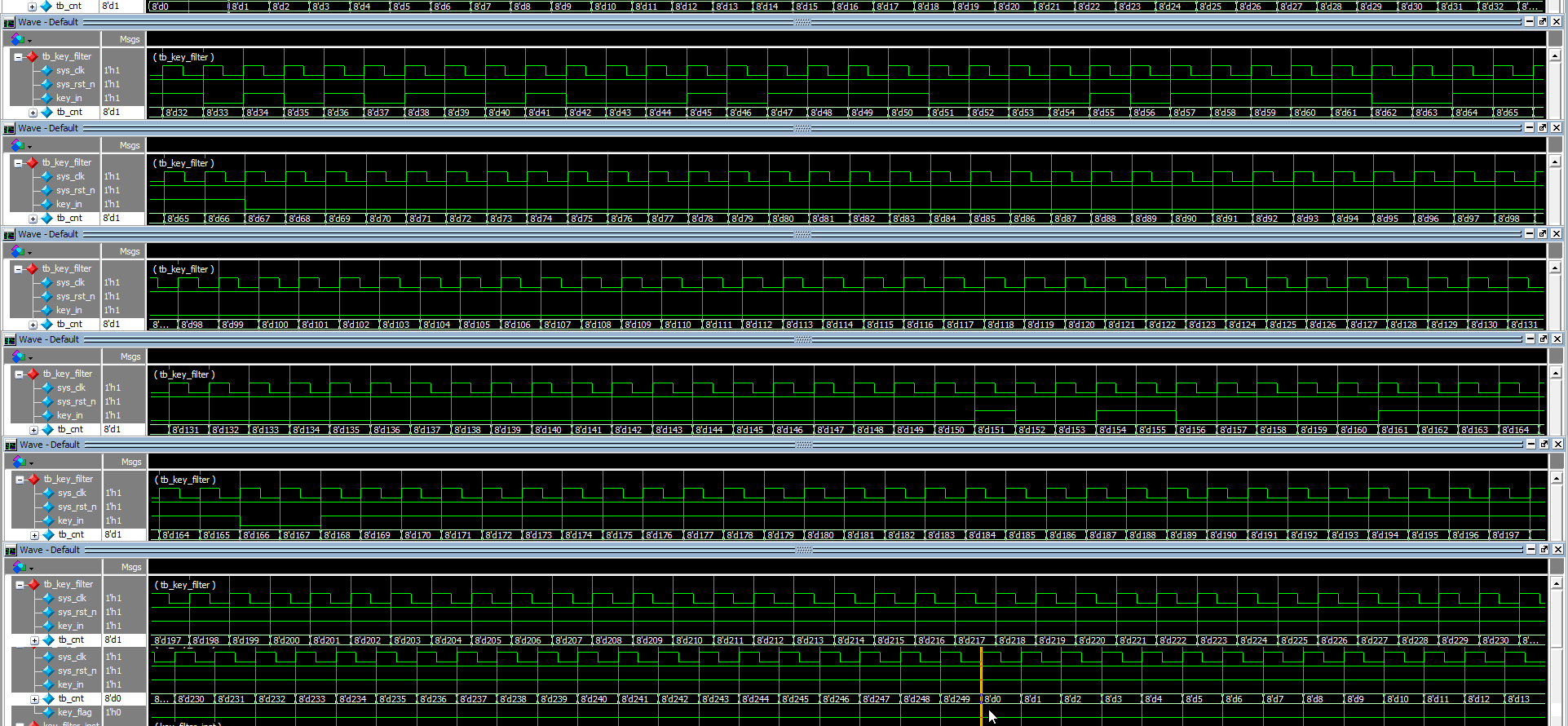Click key_flag signal diamond icon
Viewport: 1568px width, 726px height.
[48, 713]
